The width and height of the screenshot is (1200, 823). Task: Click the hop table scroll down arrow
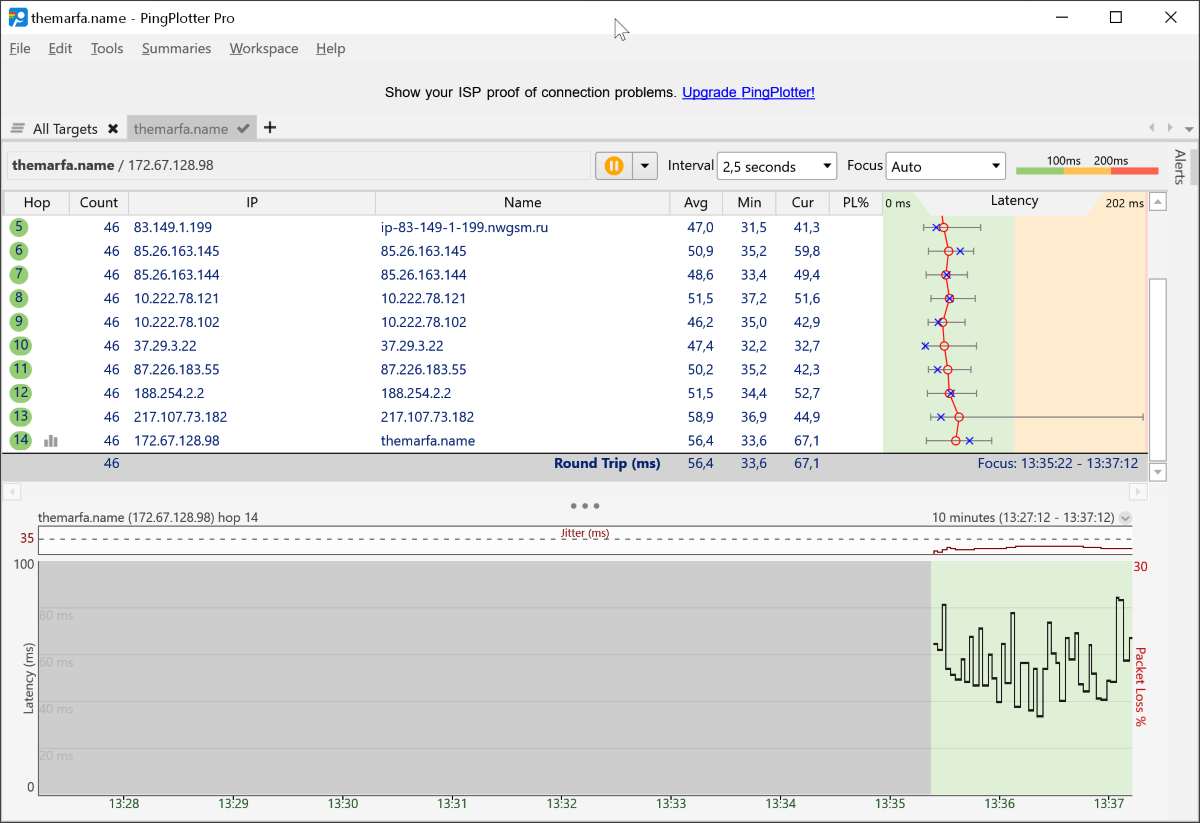1158,471
